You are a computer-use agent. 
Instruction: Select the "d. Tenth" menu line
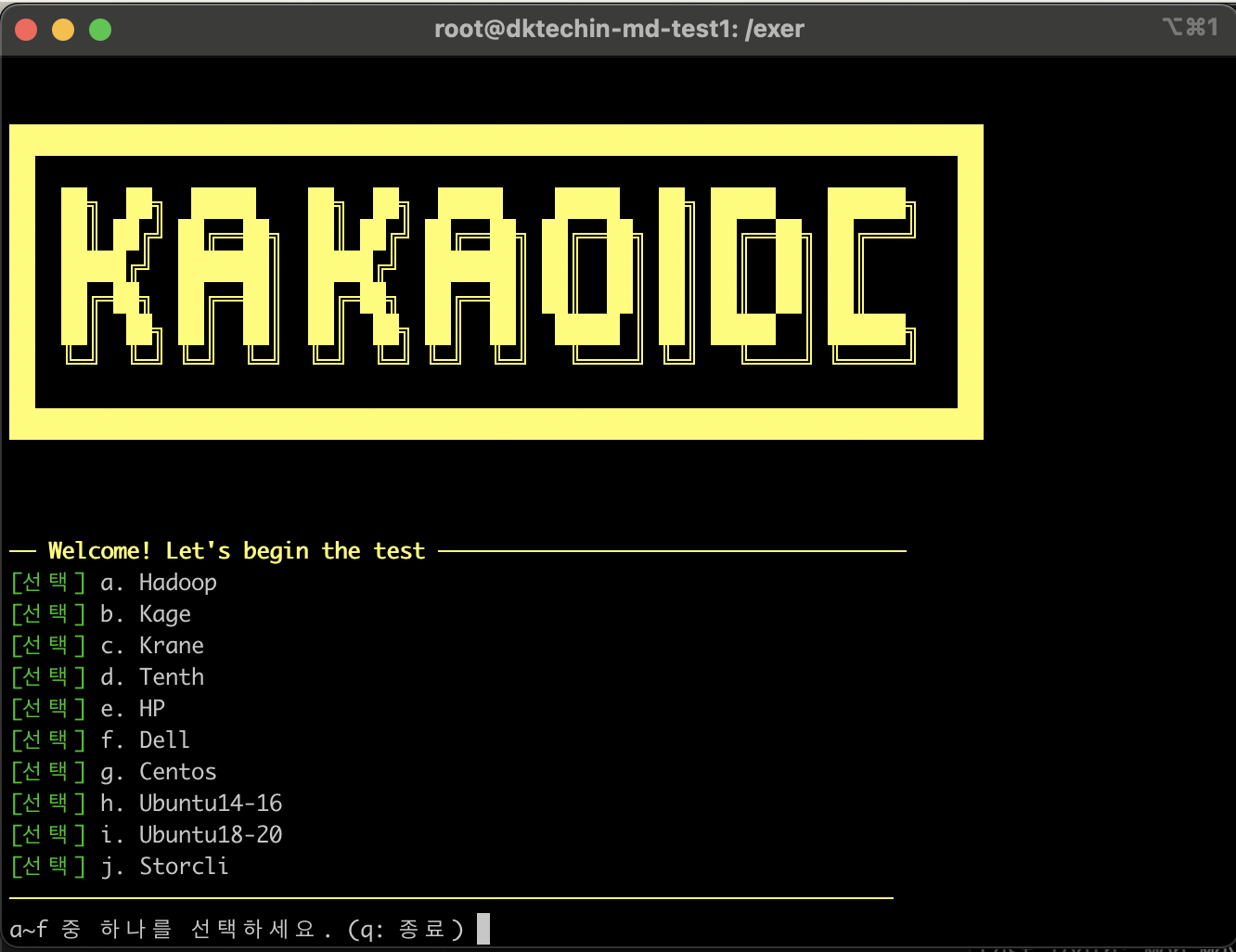(108, 677)
